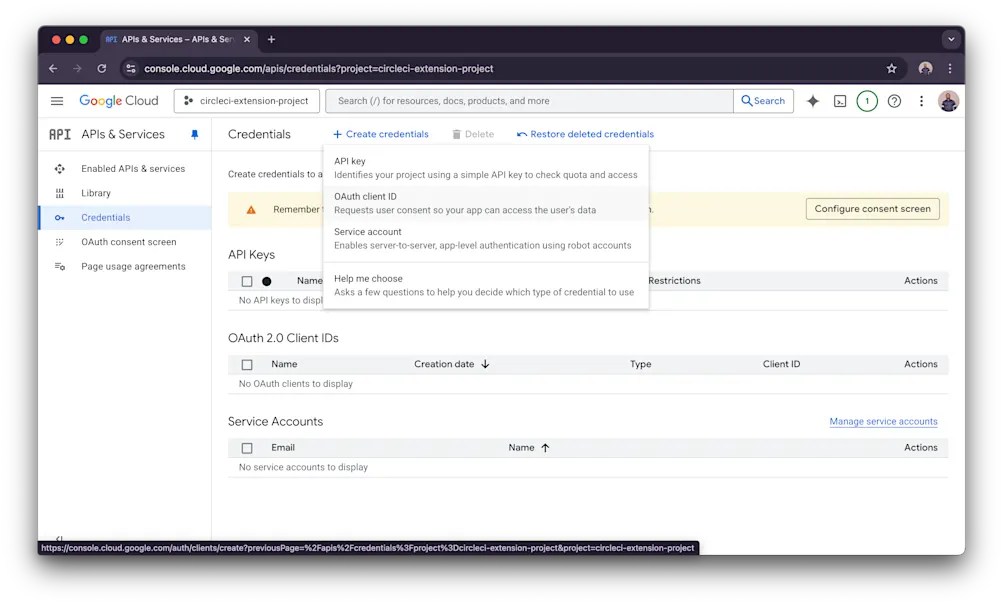Image resolution: width=1003 pixels, height=605 pixels.
Task: Open the three-dot settings menu in console header
Action: click(921, 101)
